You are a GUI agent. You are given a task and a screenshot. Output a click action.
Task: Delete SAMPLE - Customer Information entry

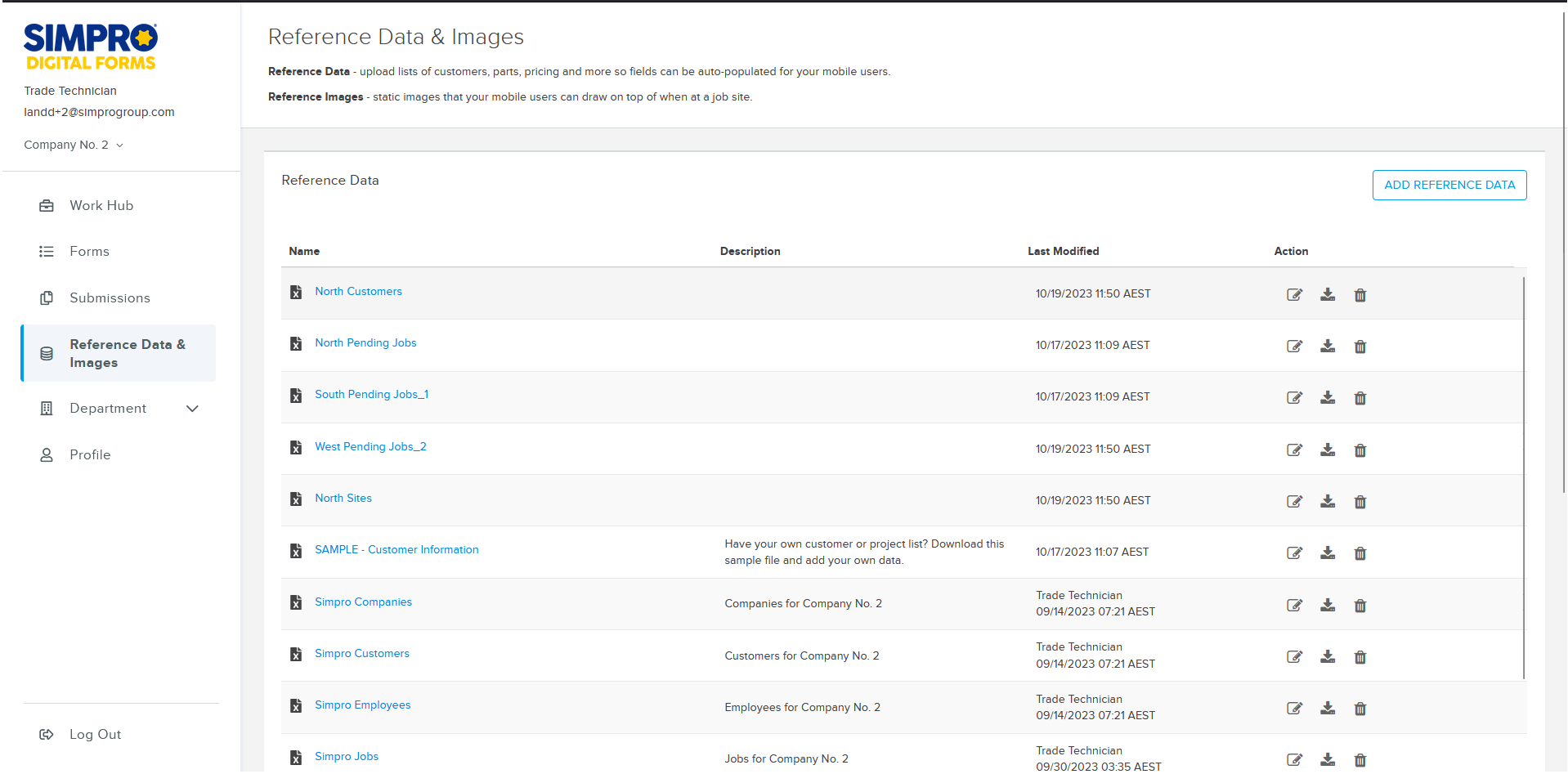1360,553
